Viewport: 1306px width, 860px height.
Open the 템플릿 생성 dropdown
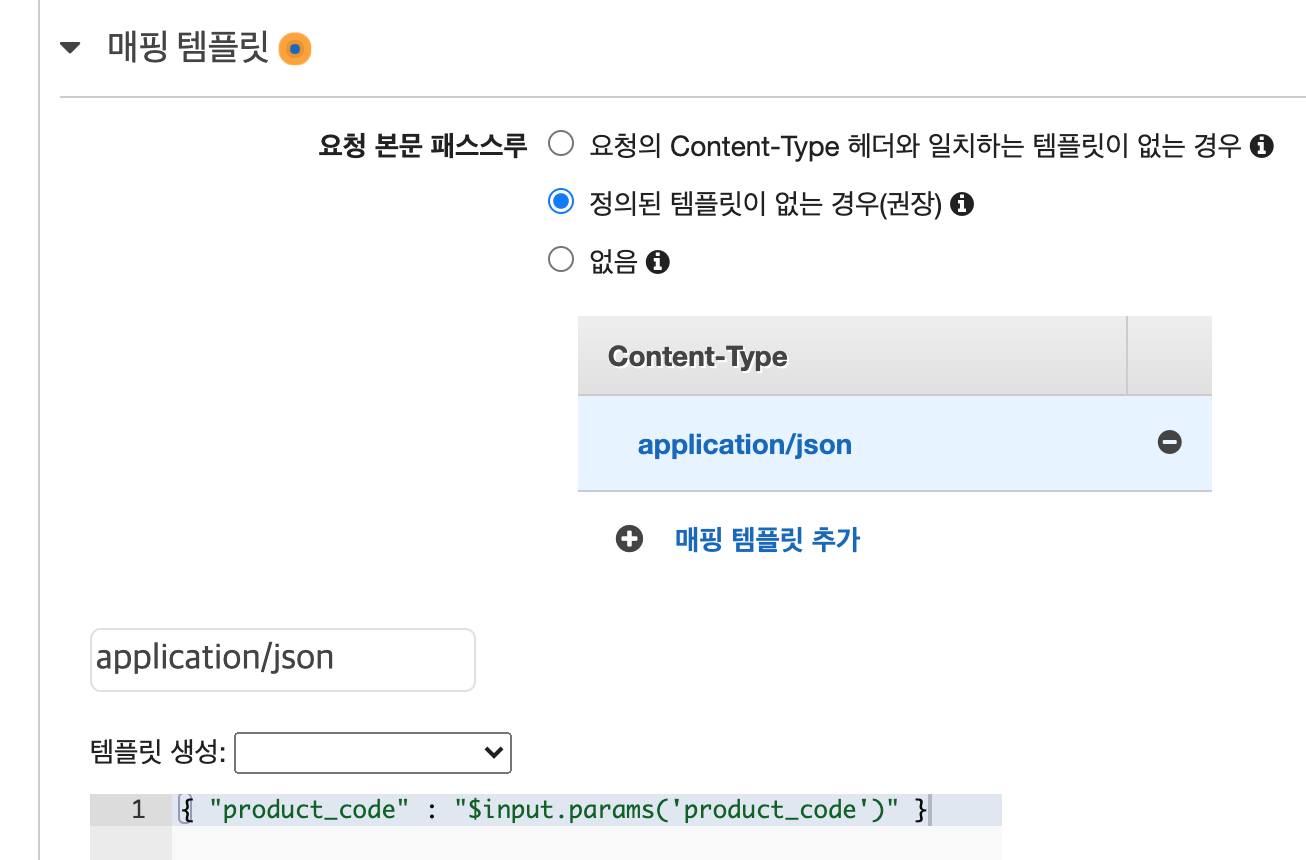372,753
